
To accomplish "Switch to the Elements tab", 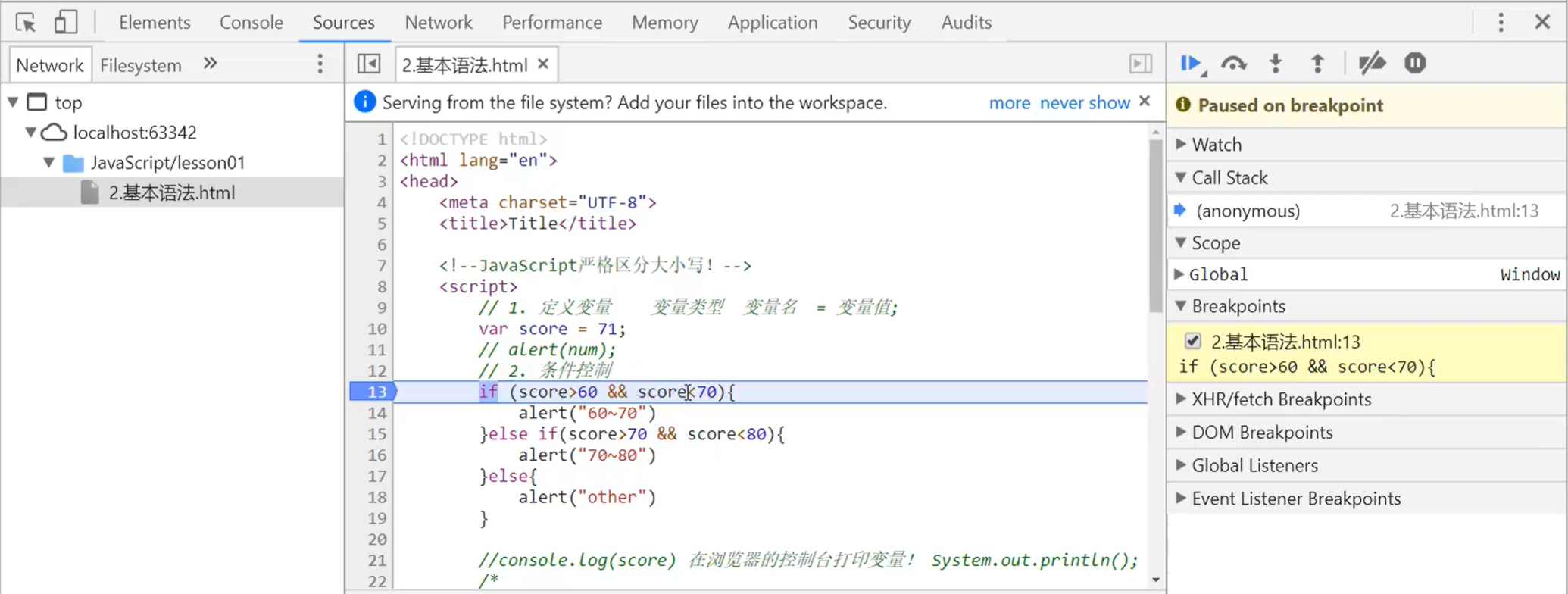I will coord(155,22).
